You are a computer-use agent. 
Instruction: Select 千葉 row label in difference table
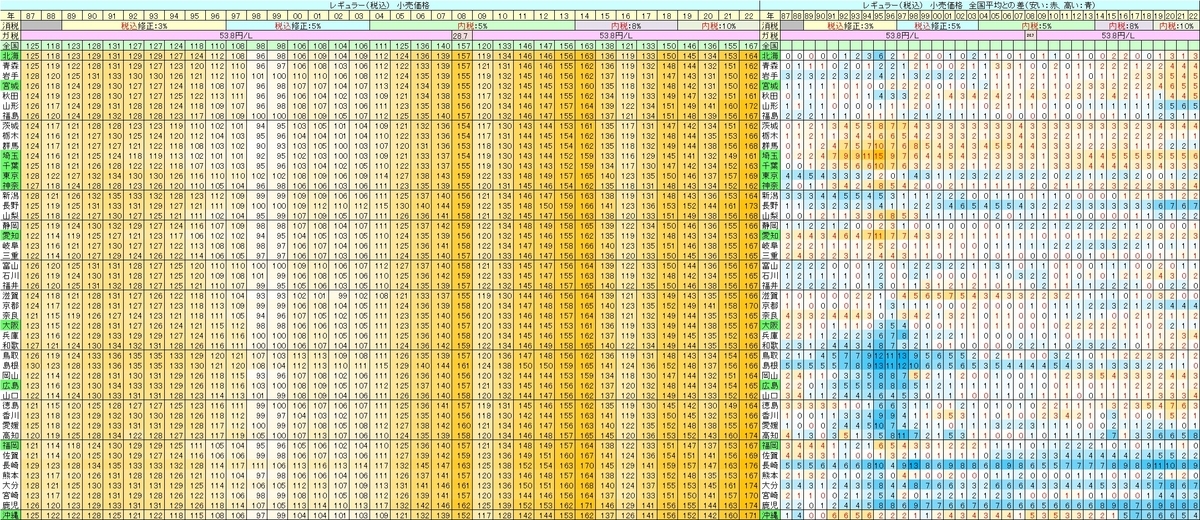coord(771,166)
